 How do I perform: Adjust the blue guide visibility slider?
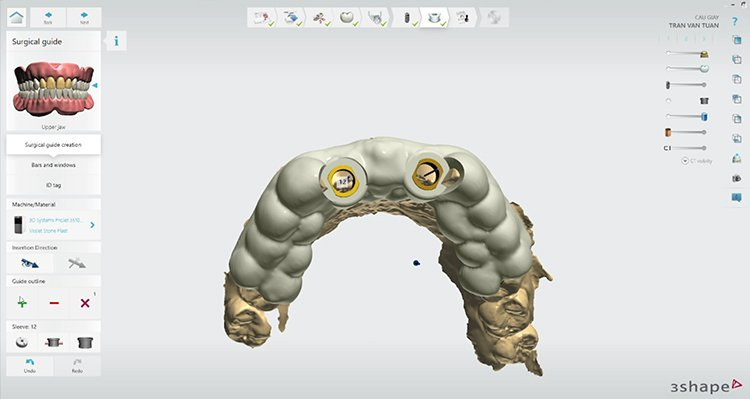click(687, 116)
